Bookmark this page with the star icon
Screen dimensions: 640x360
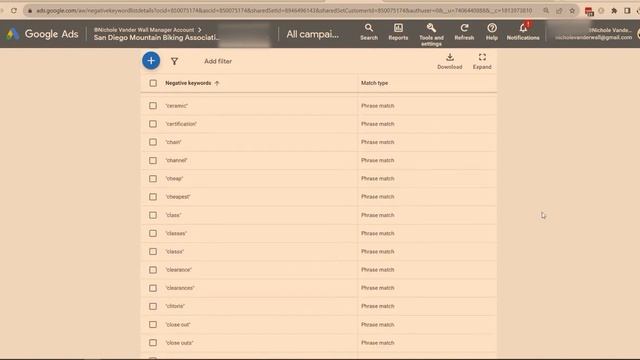pos(572,11)
